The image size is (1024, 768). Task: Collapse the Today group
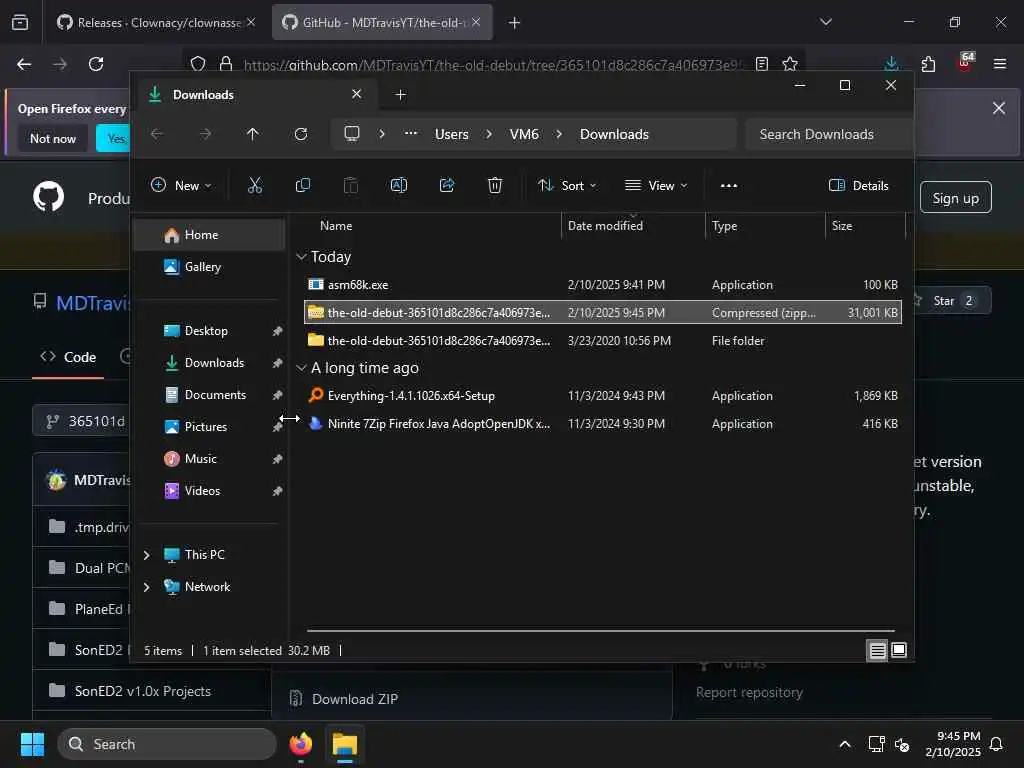coord(301,257)
